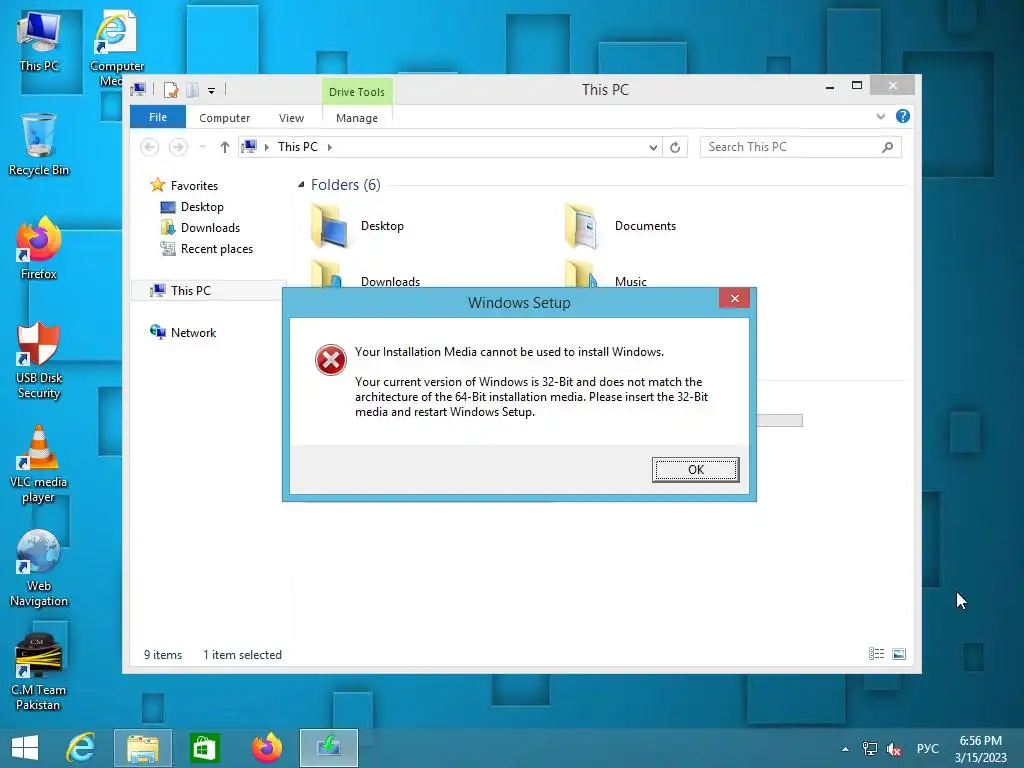
Task: Launch Firefox from the taskbar
Action: pos(266,748)
